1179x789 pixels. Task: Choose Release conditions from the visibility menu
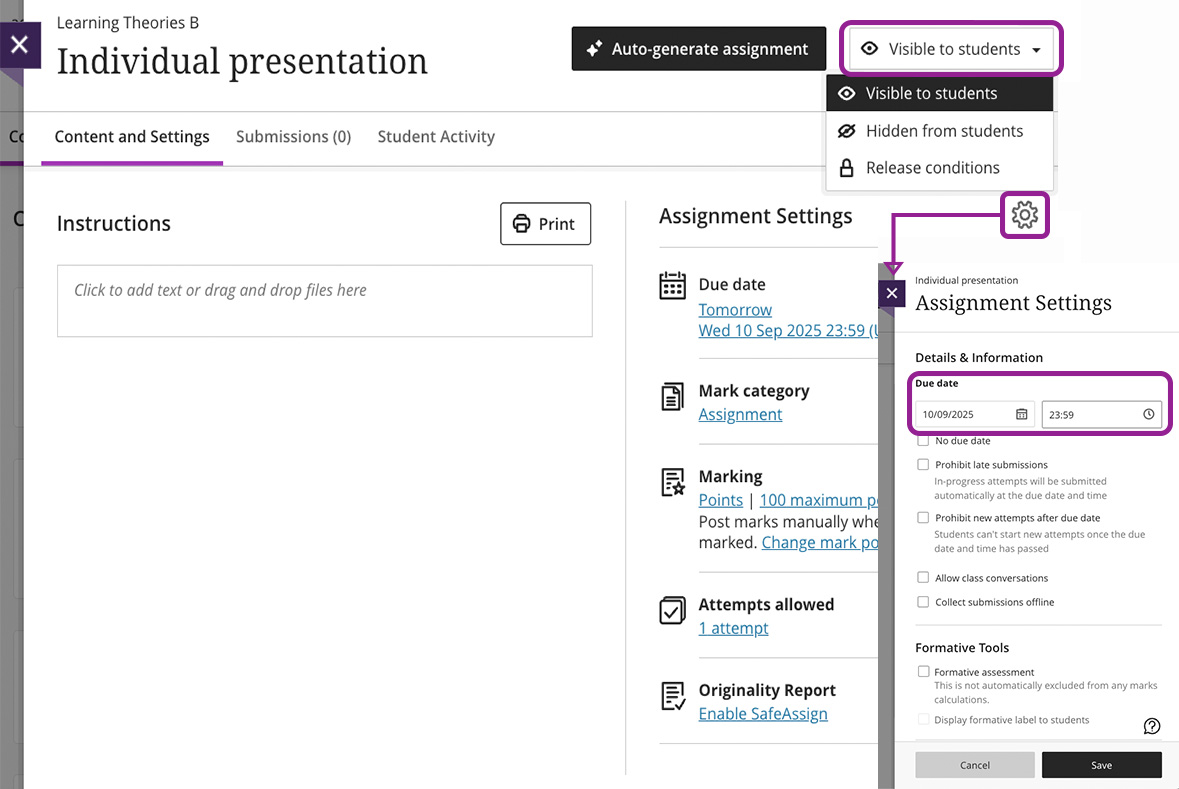coord(931,167)
